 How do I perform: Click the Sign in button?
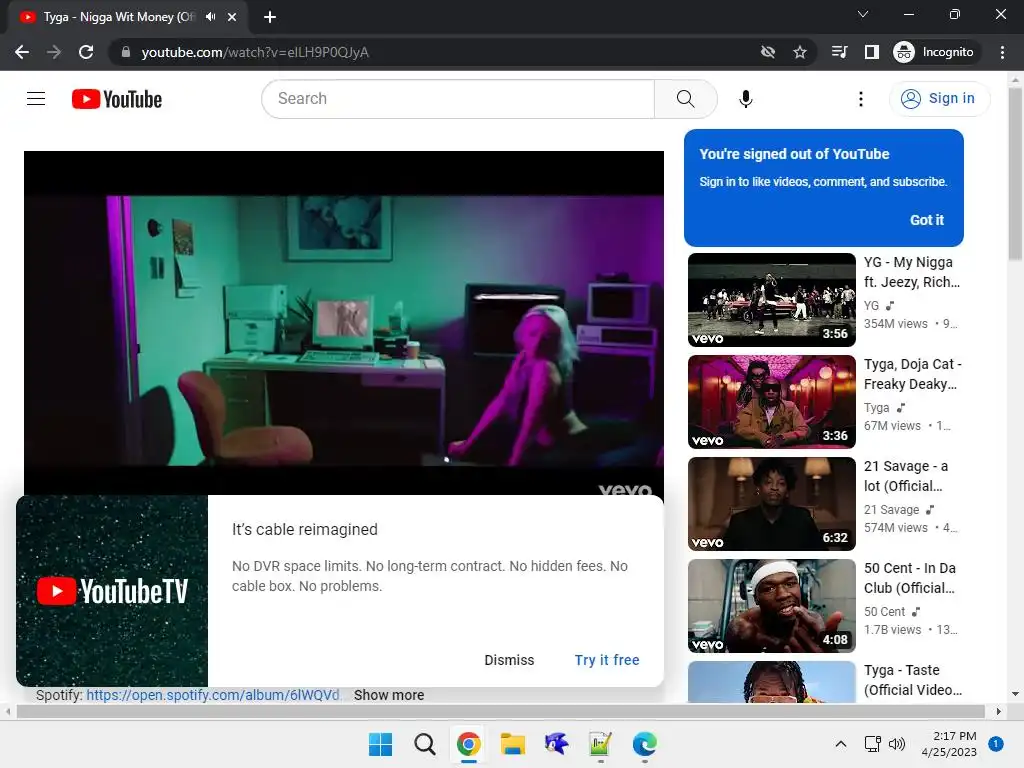[939, 99]
